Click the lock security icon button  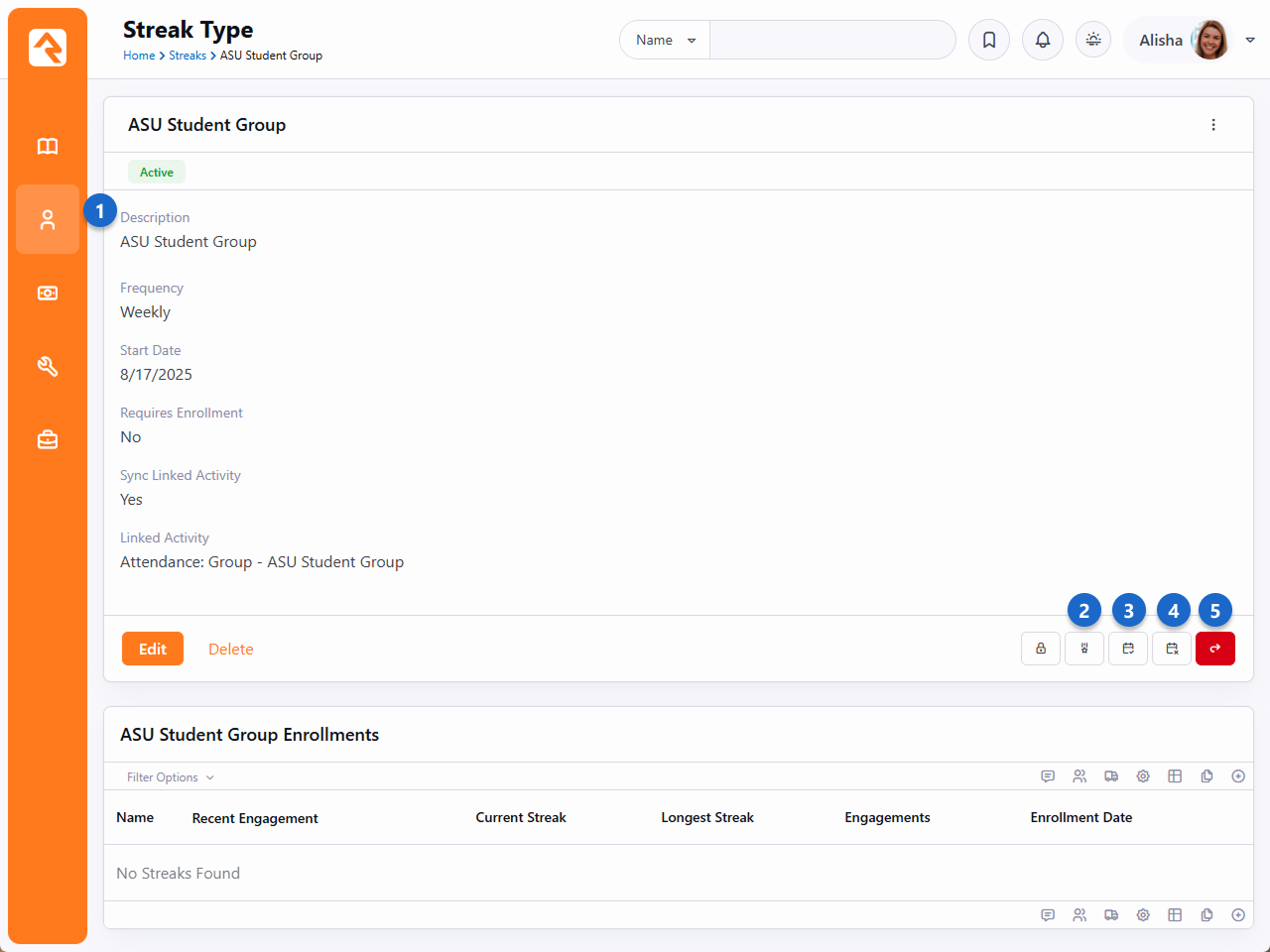click(x=1041, y=649)
